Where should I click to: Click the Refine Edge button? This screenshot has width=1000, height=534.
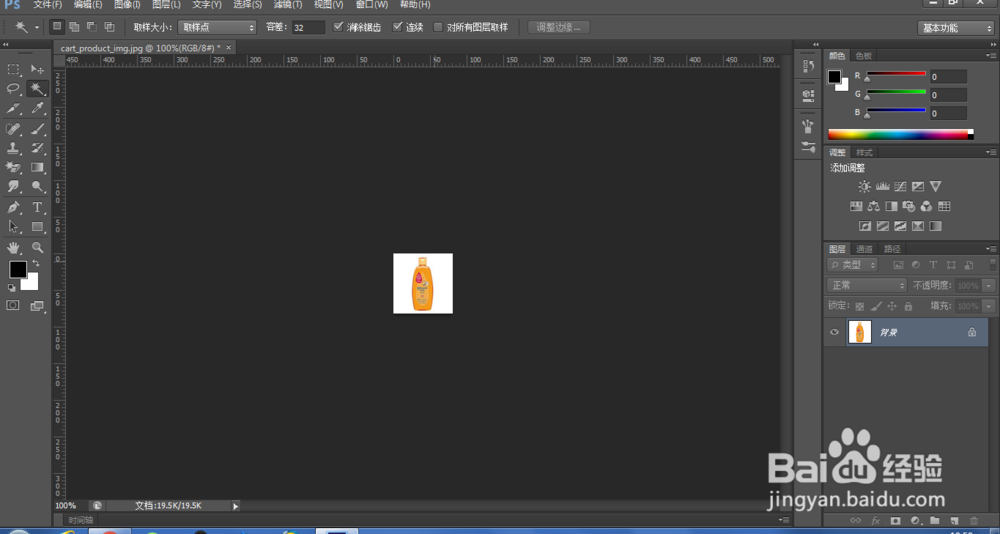point(559,27)
